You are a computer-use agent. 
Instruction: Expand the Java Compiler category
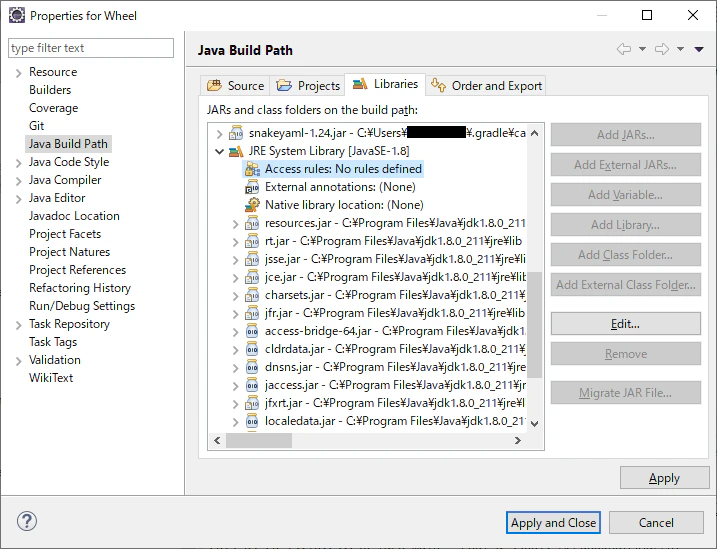click(18, 181)
